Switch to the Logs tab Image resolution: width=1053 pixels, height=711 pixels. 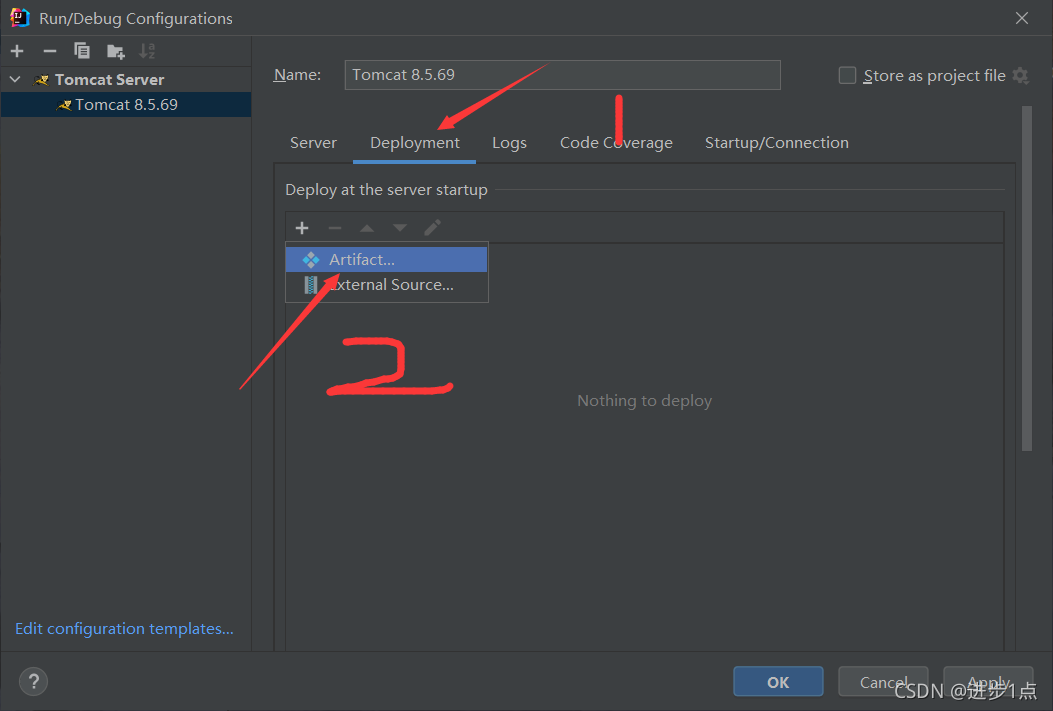point(509,142)
